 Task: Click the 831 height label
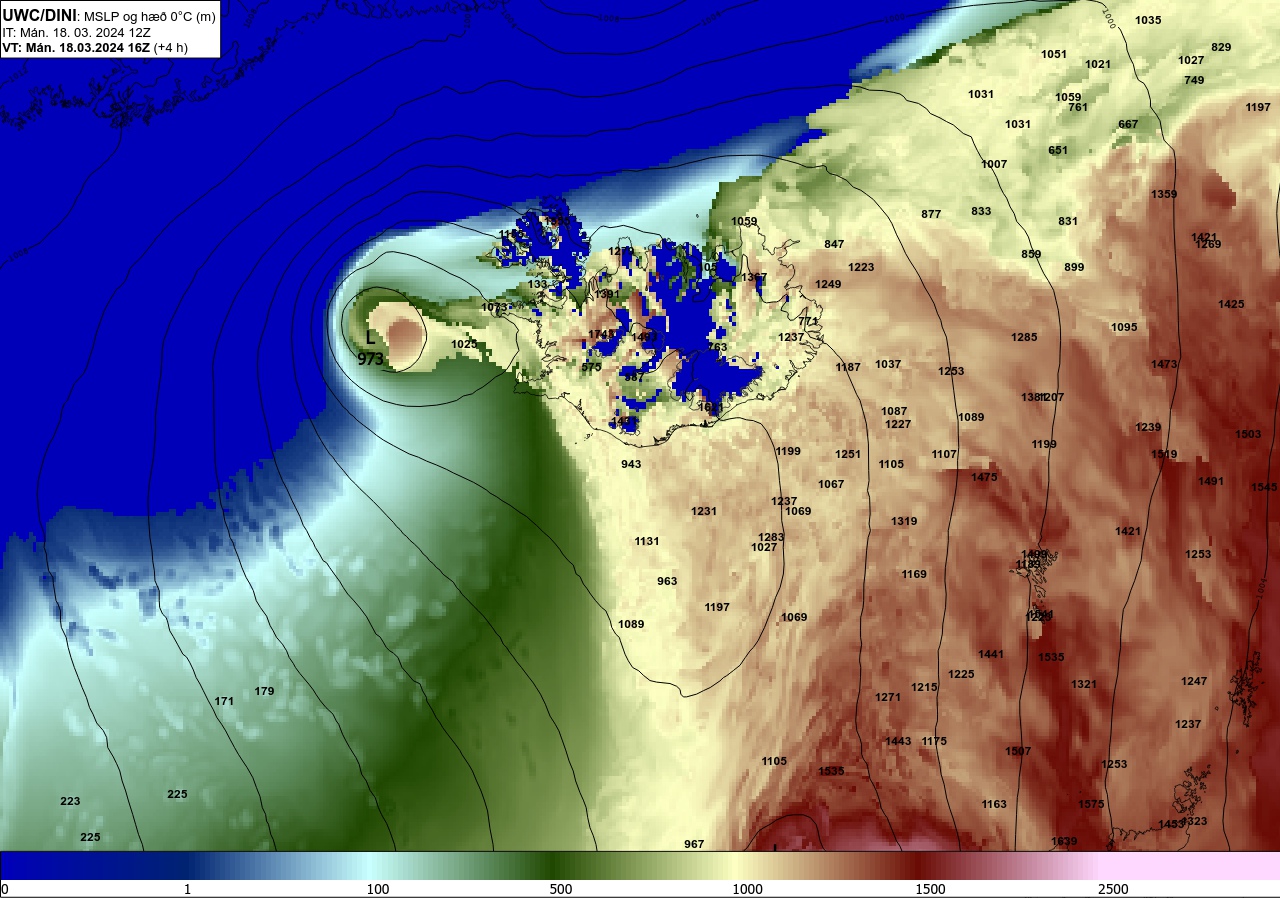(x=1068, y=221)
